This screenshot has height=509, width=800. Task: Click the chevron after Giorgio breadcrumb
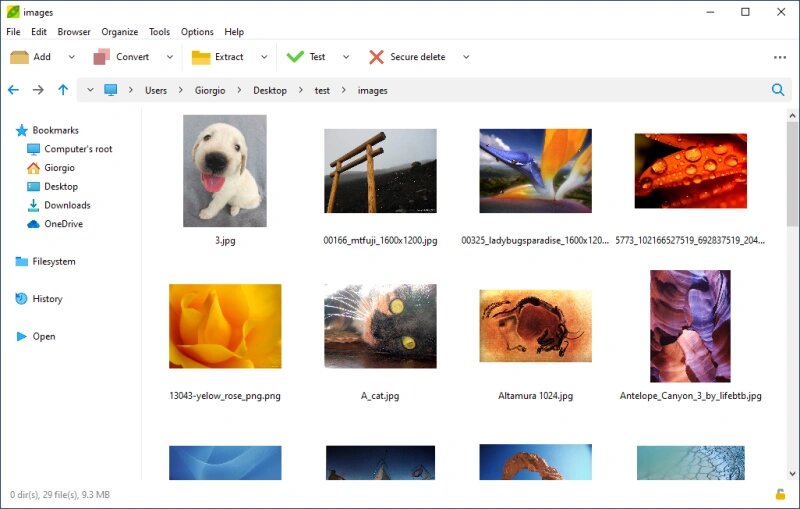pyautogui.click(x=239, y=90)
